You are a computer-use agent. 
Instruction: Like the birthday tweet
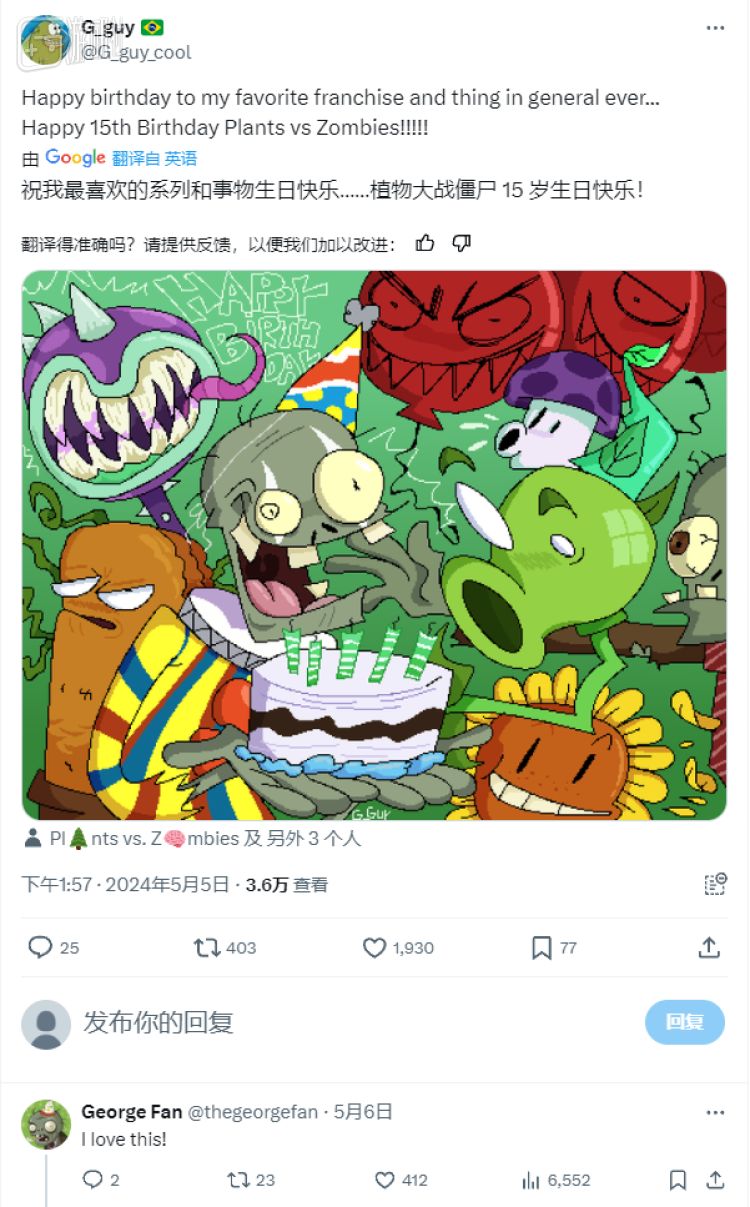click(374, 947)
